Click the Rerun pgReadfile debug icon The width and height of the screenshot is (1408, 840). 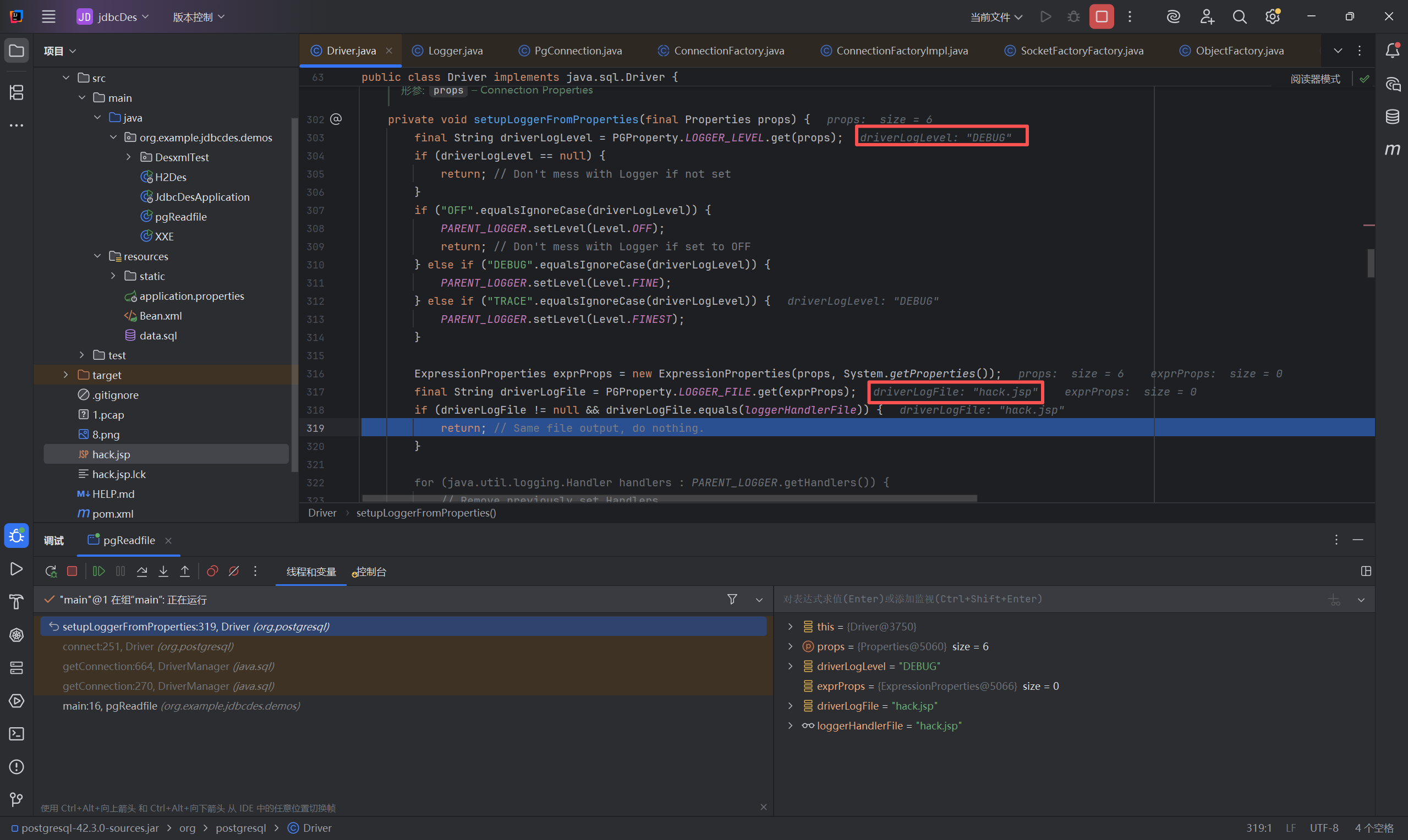pos(51,571)
